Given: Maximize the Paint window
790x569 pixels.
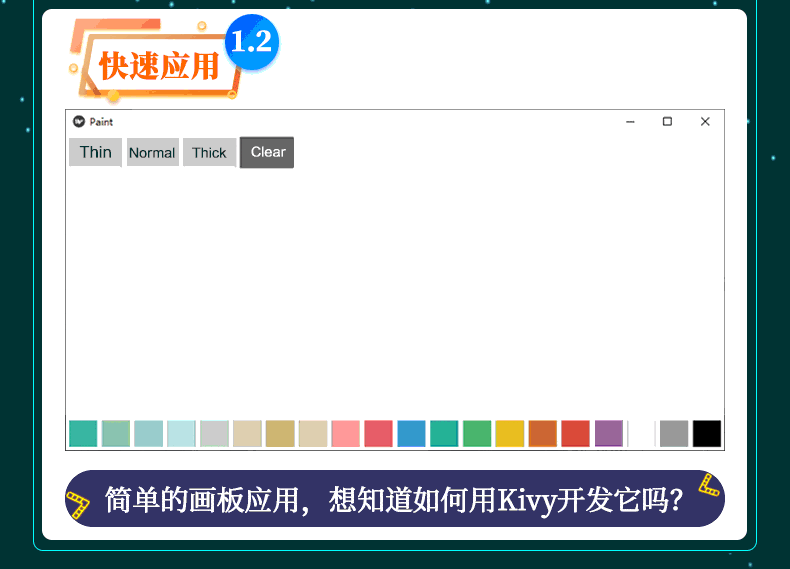Looking at the screenshot, I should 667,122.
